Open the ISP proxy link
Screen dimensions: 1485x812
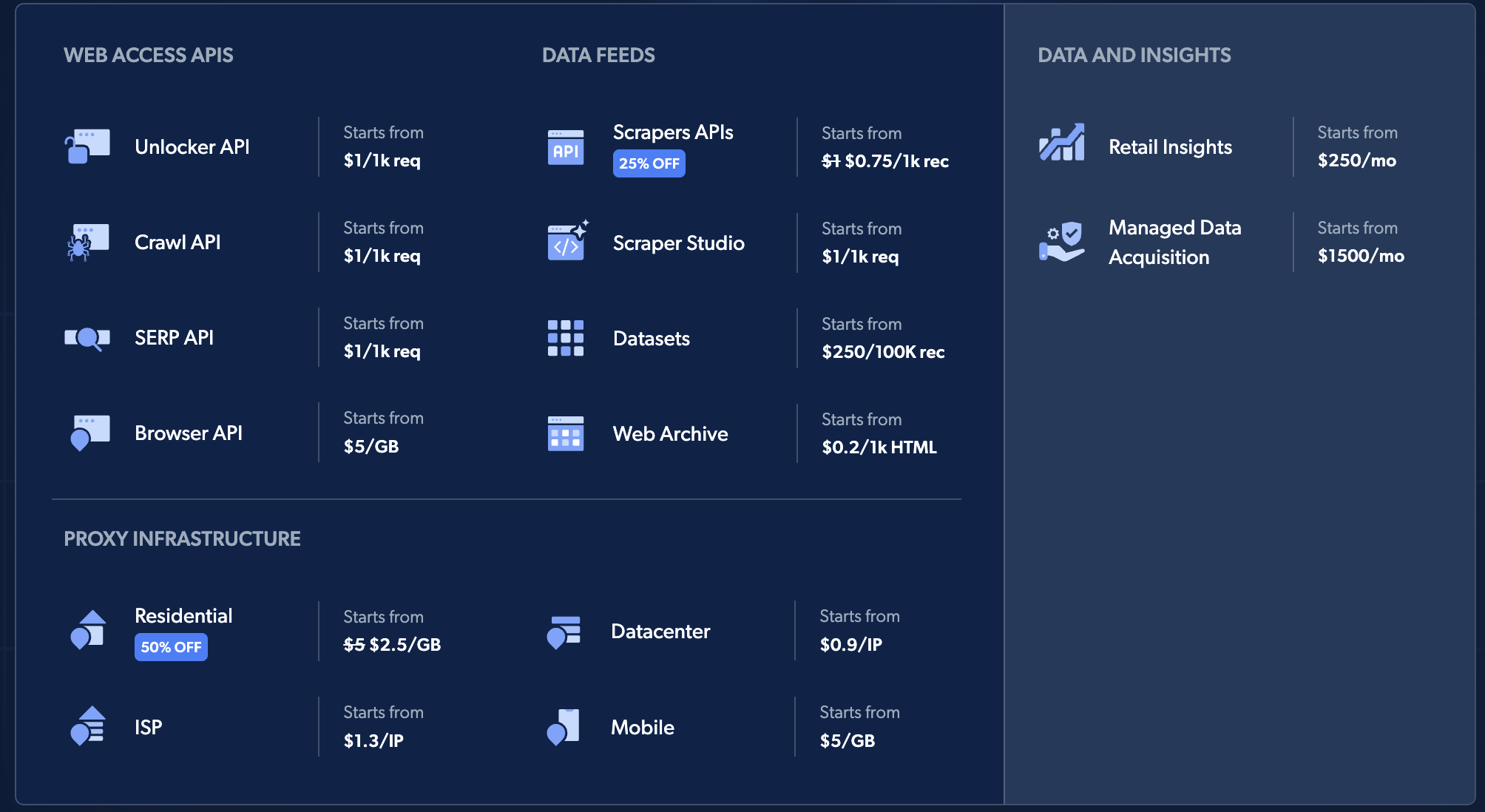point(148,728)
